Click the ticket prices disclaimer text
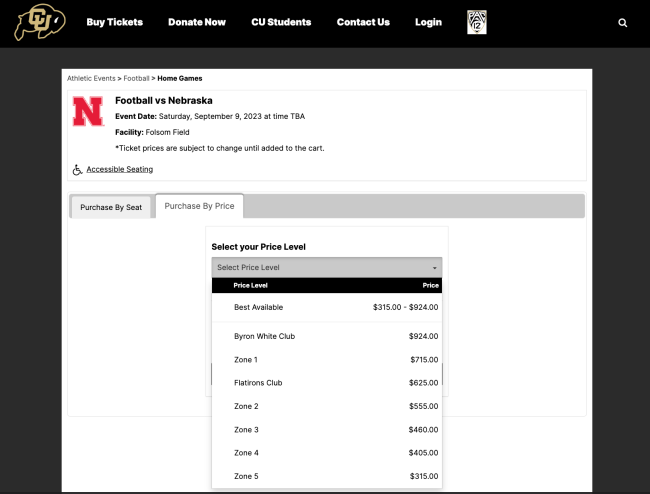 (220, 148)
